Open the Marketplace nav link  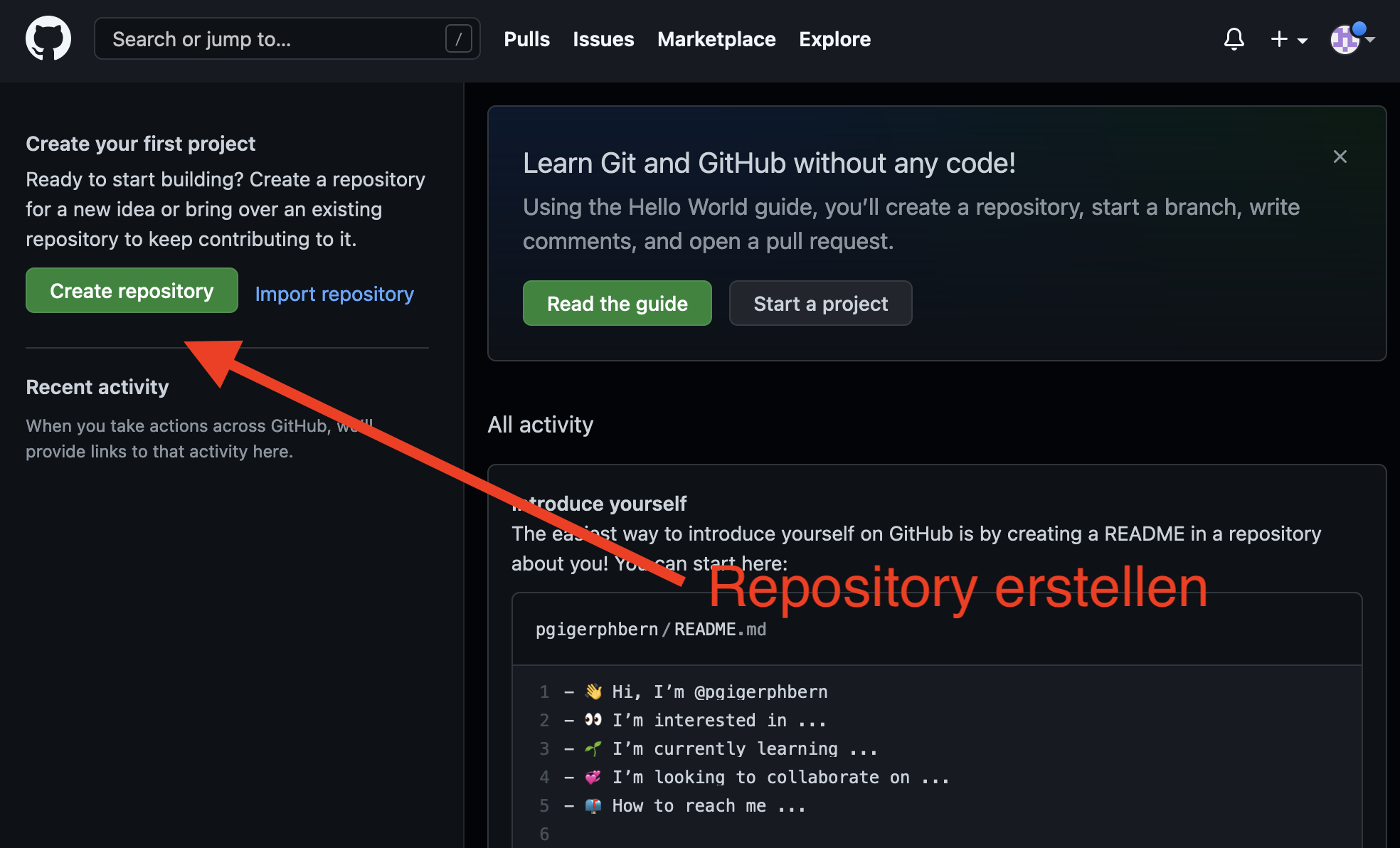click(x=716, y=39)
